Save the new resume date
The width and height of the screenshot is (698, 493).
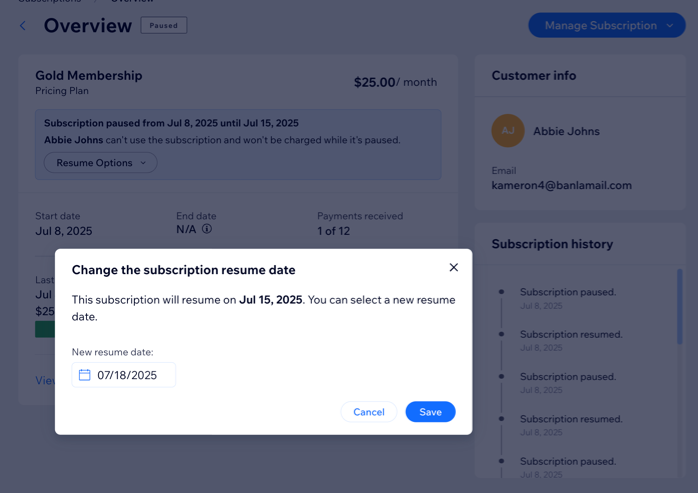click(x=430, y=412)
